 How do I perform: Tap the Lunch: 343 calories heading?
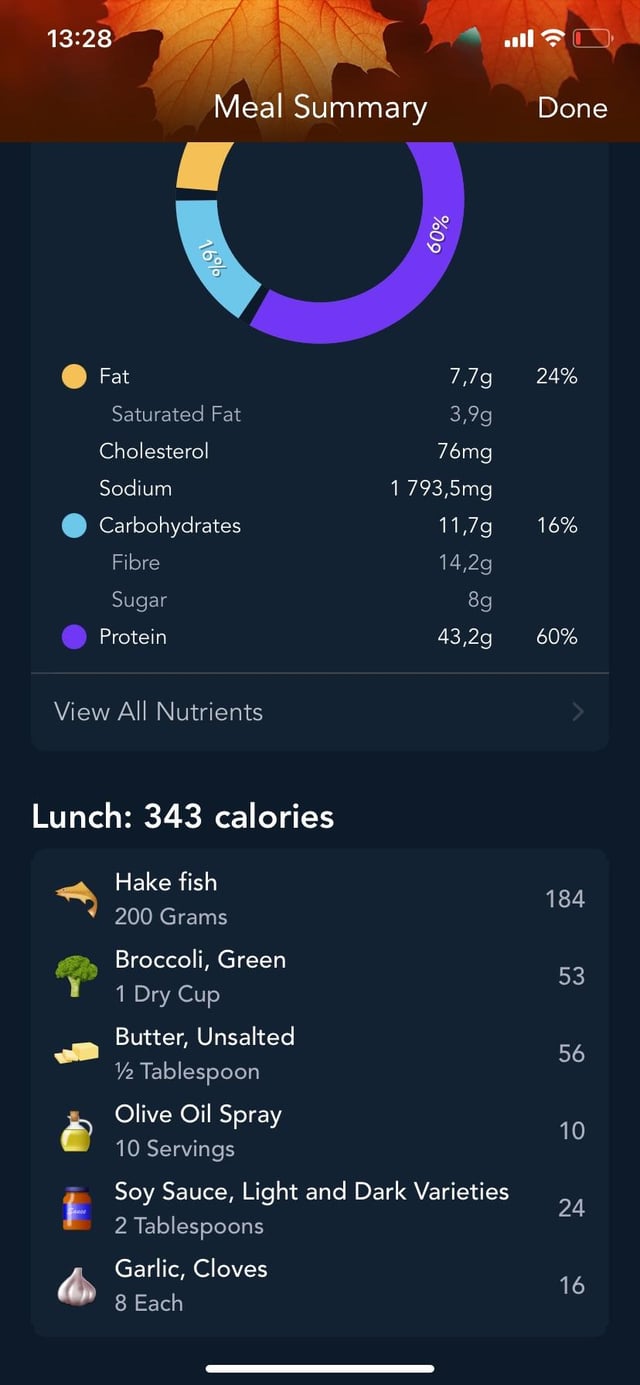tap(183, 816)
